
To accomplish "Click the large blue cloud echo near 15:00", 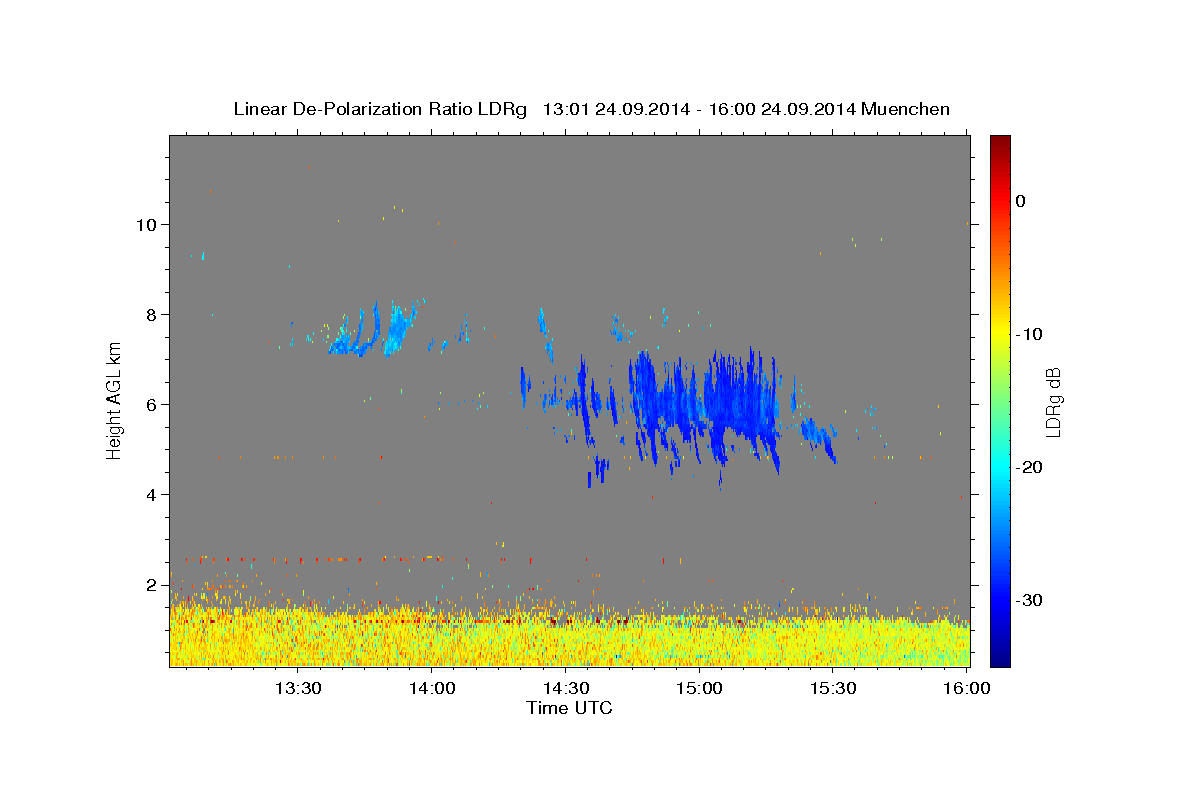I will [705, 405].
